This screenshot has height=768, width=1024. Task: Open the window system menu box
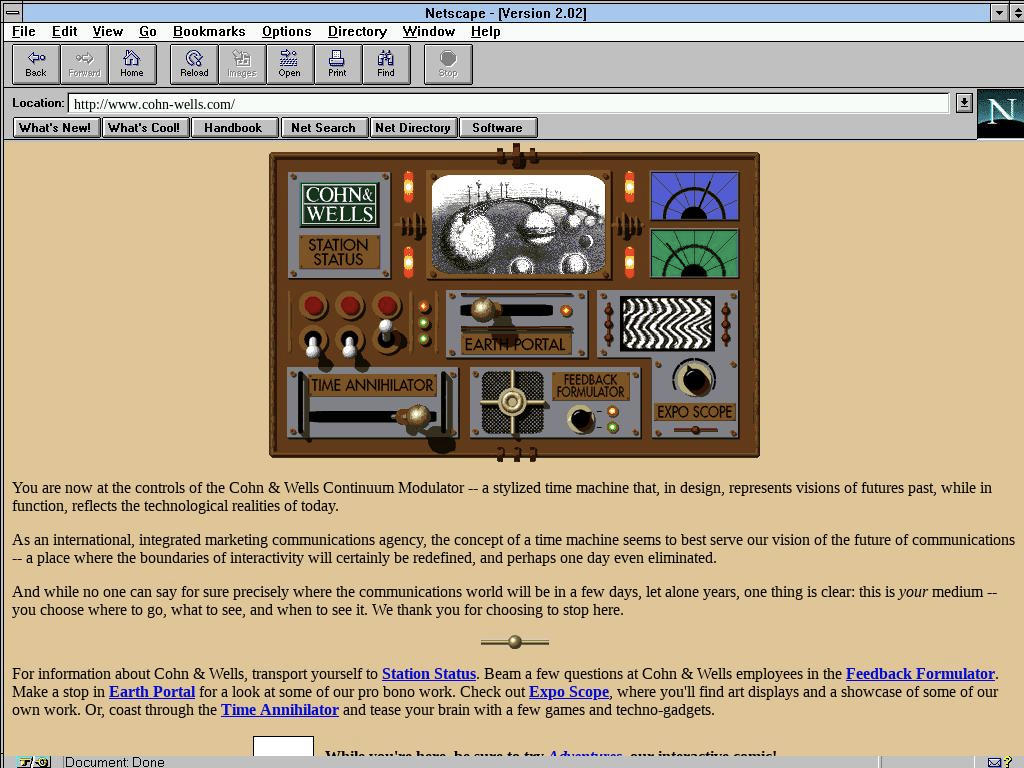pyautogui.click(x=12, y=12)
